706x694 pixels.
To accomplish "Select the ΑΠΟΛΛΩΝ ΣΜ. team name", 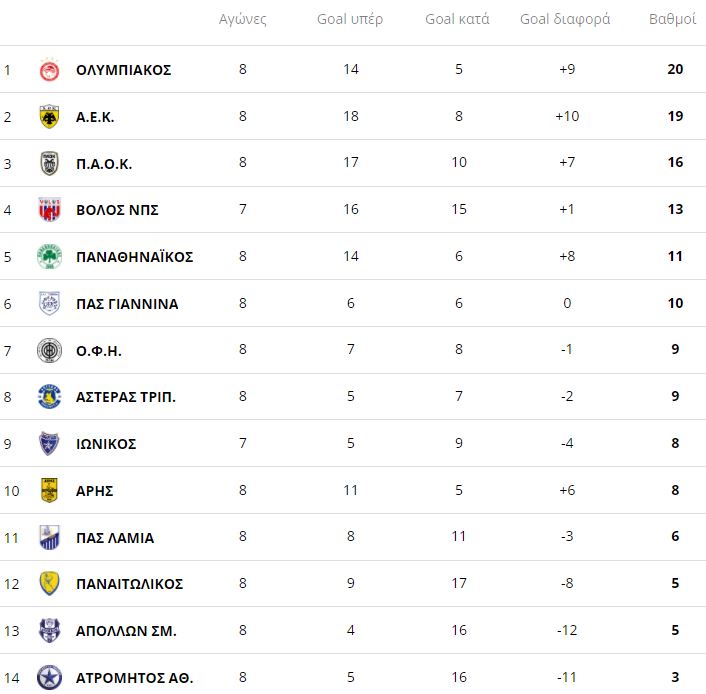I will 126,631.
